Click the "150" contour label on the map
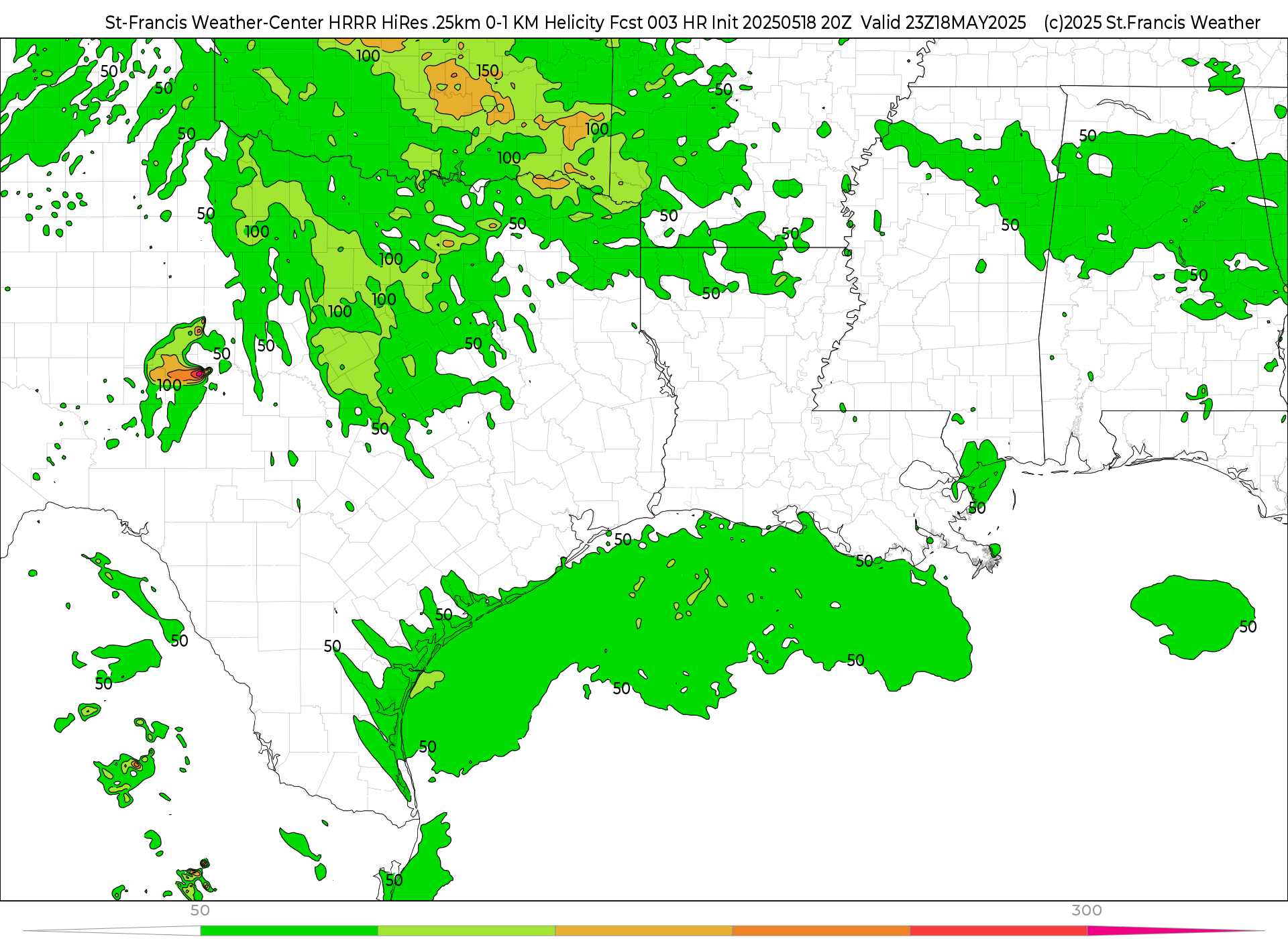The width and height of the screenshot is (1288, 939). click(488, 70)
